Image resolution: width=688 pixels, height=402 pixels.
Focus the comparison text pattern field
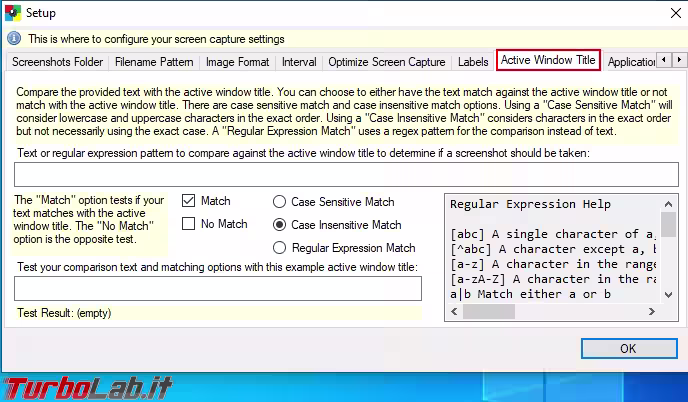pos(346,174)
